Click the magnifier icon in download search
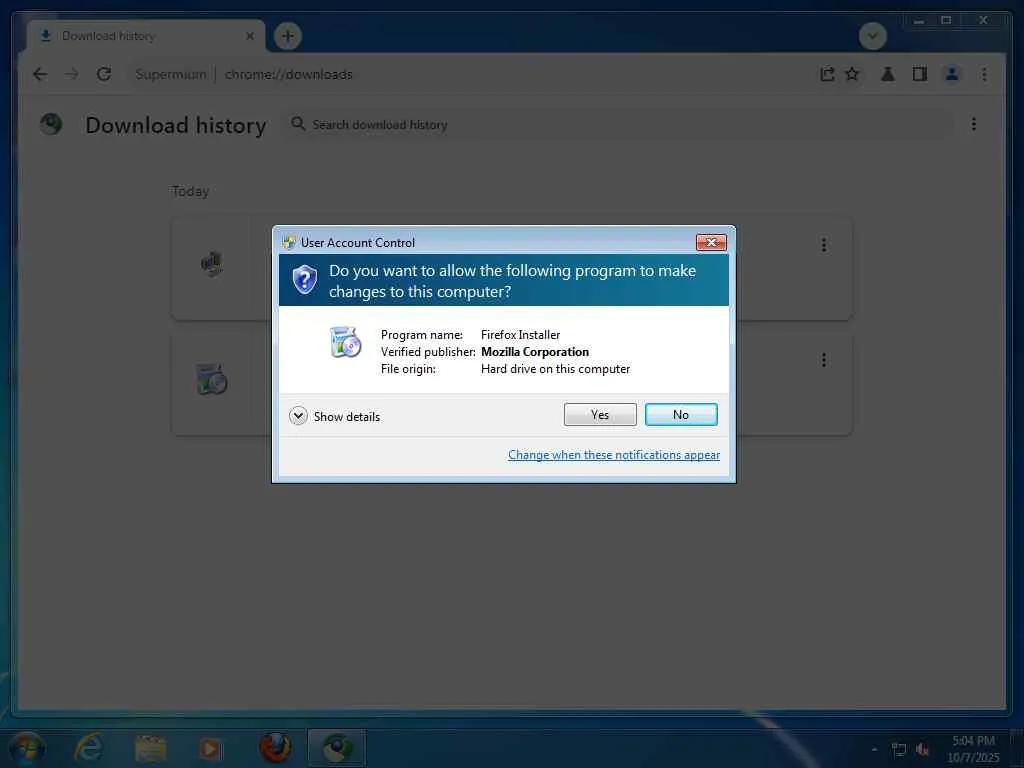Screen dimensions: 1024x768 coord(298,123)
